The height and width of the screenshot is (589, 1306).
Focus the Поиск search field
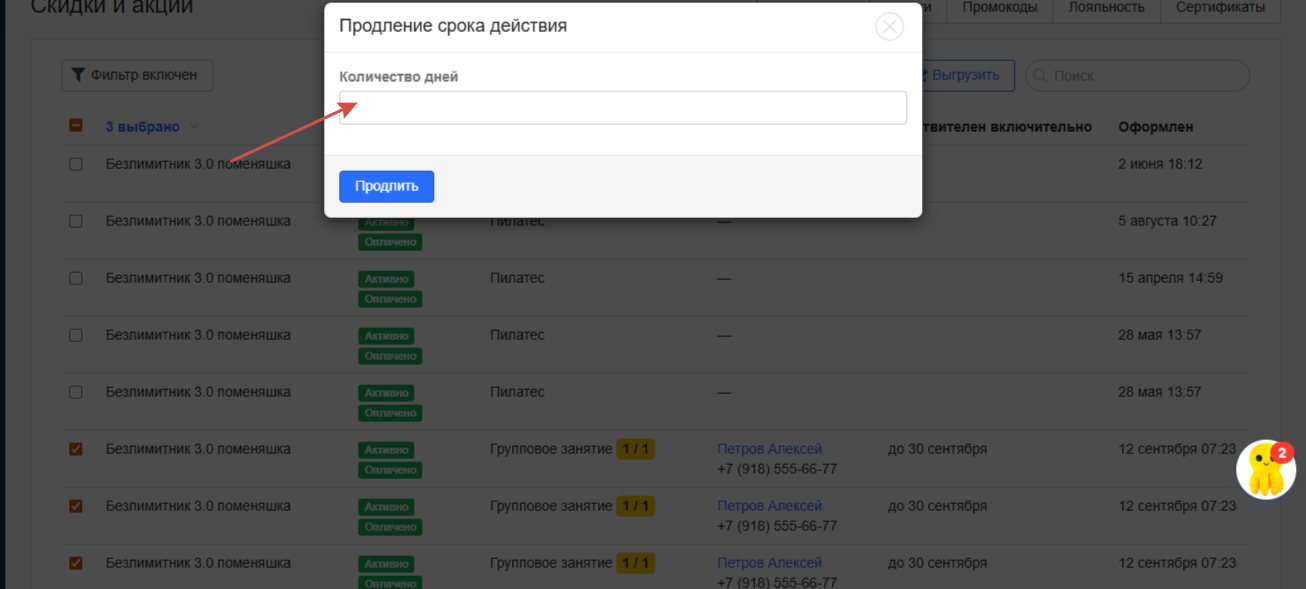1145,76
